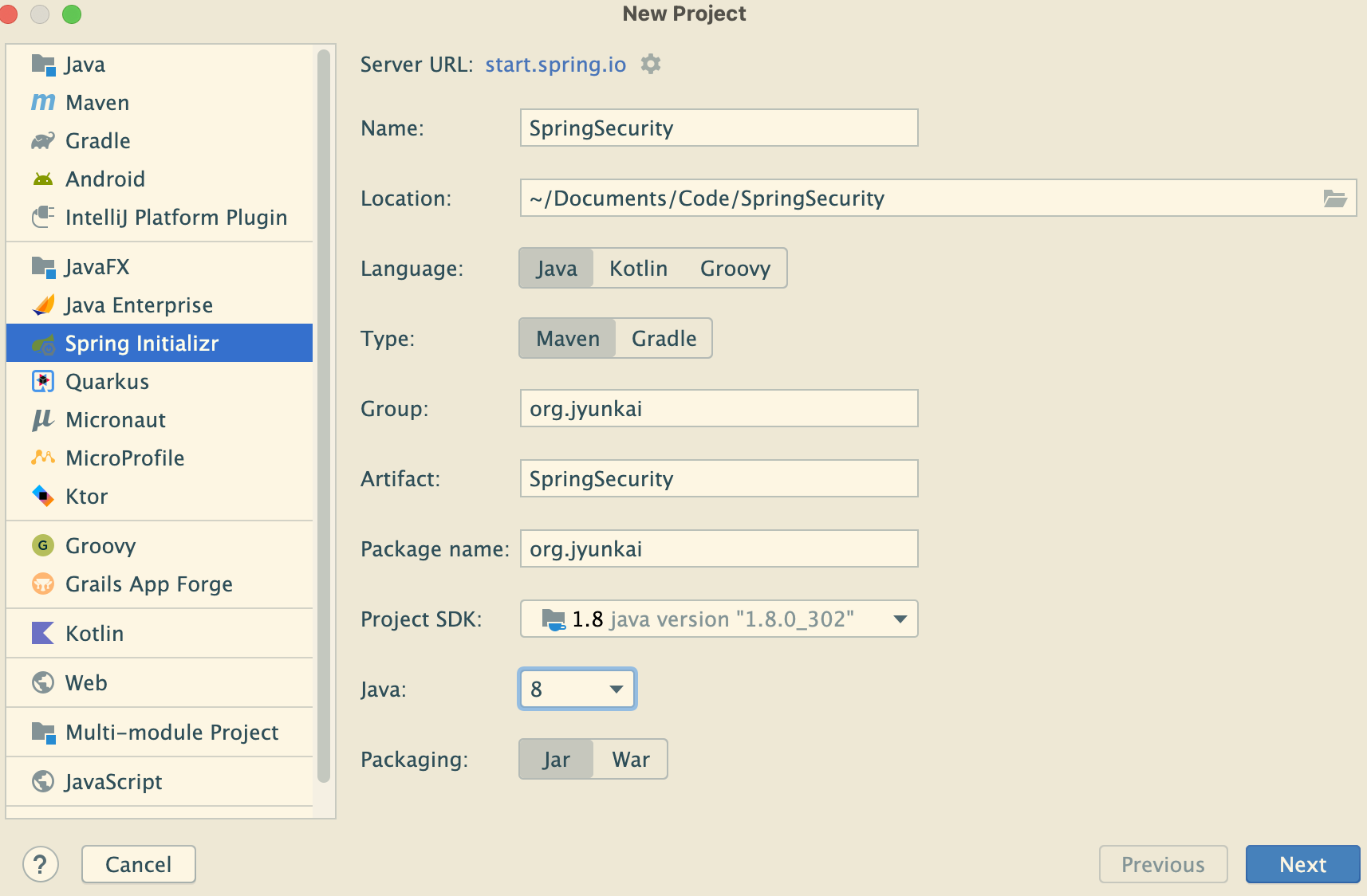Click the MicroProfile icon

[43, 458]
